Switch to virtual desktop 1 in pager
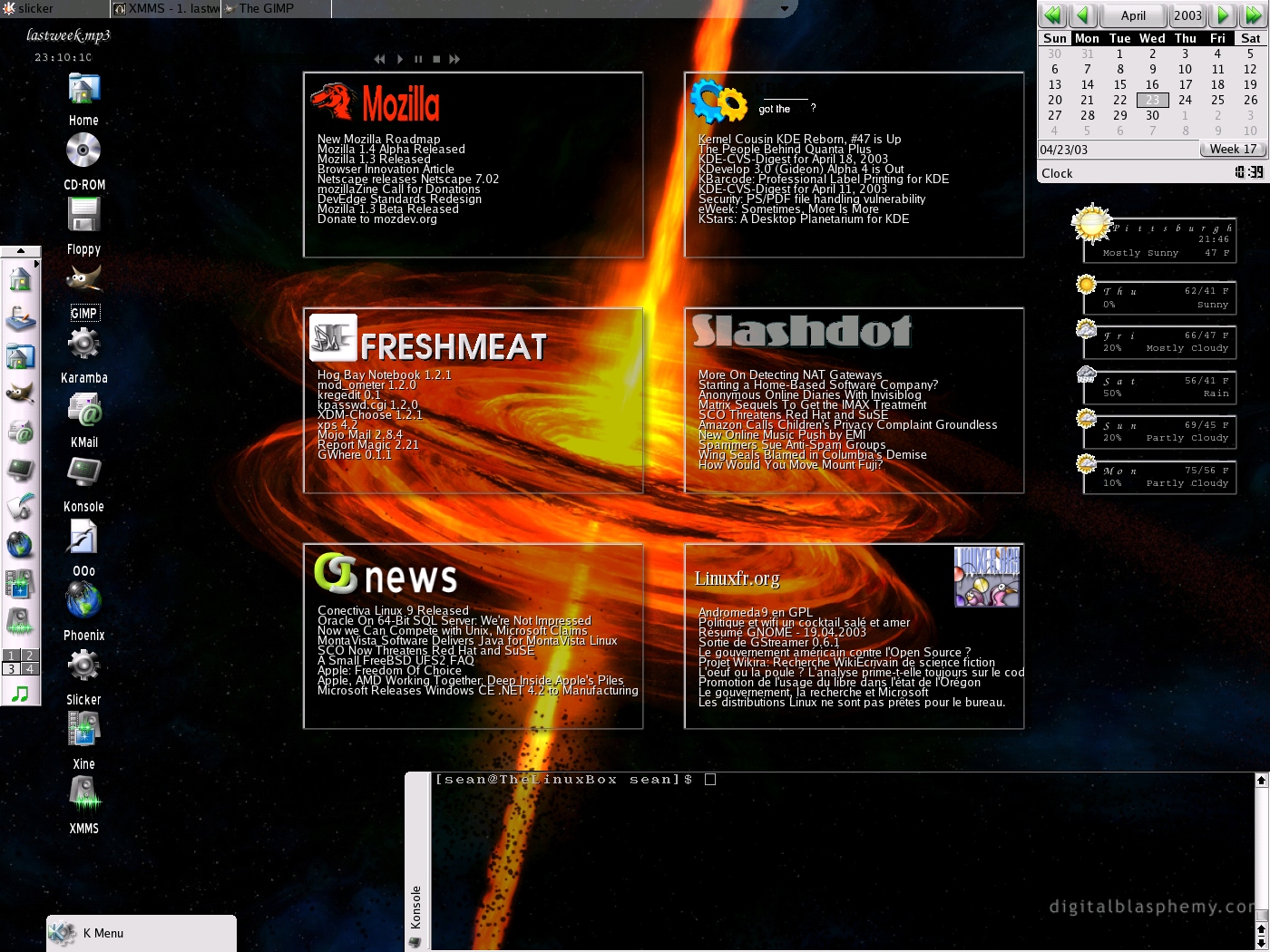This screenshot has width=1270, height=952. point(11,656)
